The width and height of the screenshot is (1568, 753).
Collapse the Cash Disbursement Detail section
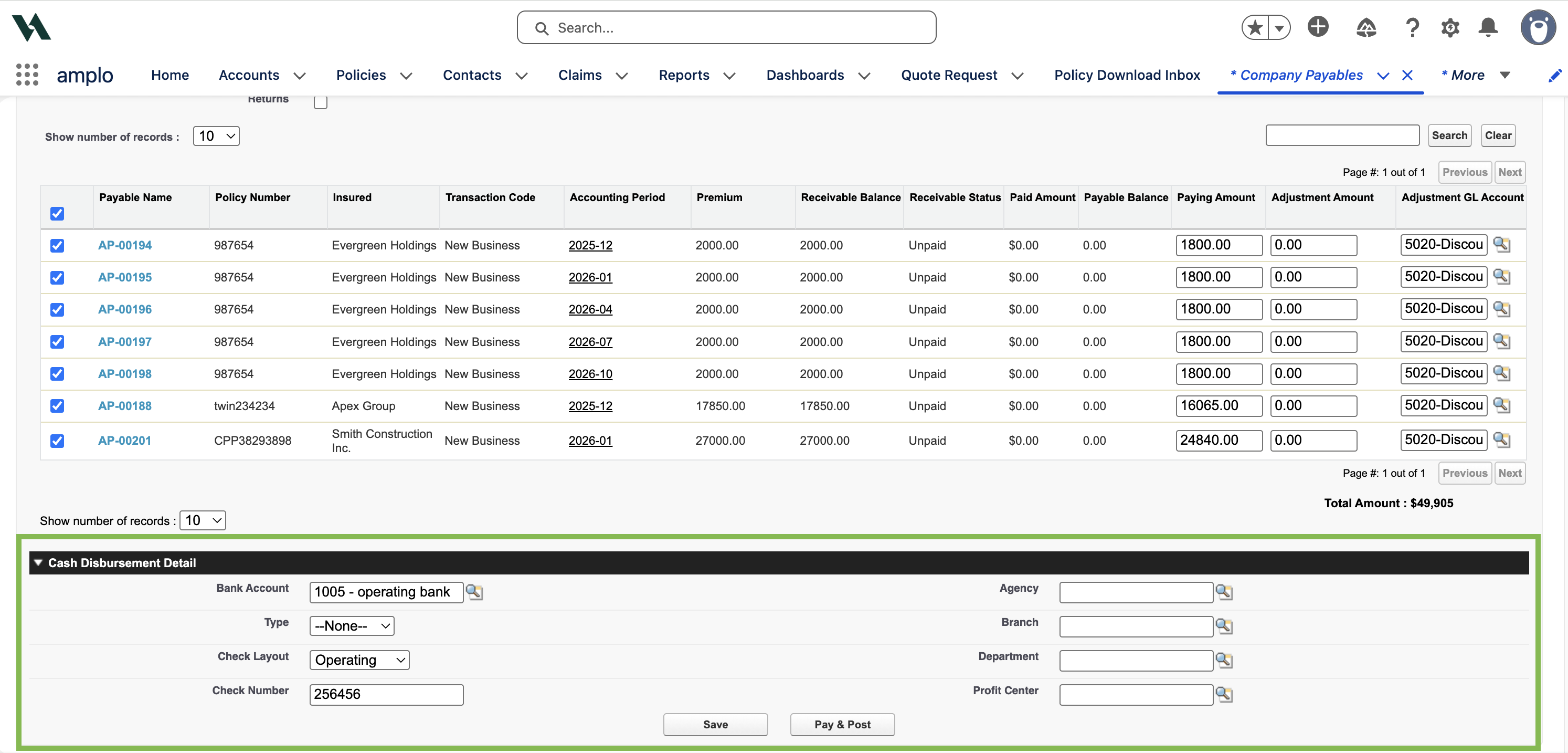pyautogui.click(x=38, y=562)
